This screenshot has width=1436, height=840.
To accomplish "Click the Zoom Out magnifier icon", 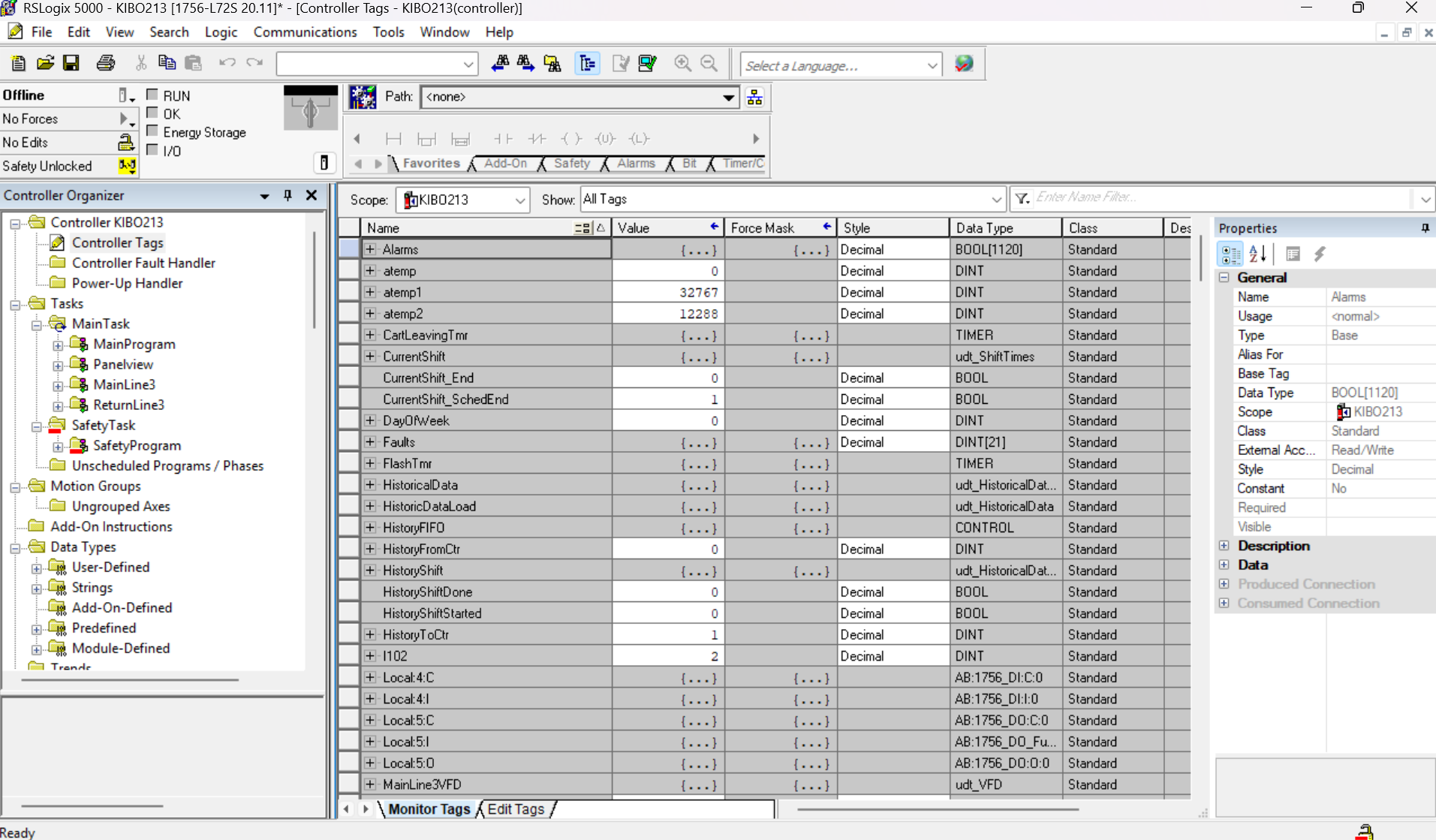I will 709,64.
